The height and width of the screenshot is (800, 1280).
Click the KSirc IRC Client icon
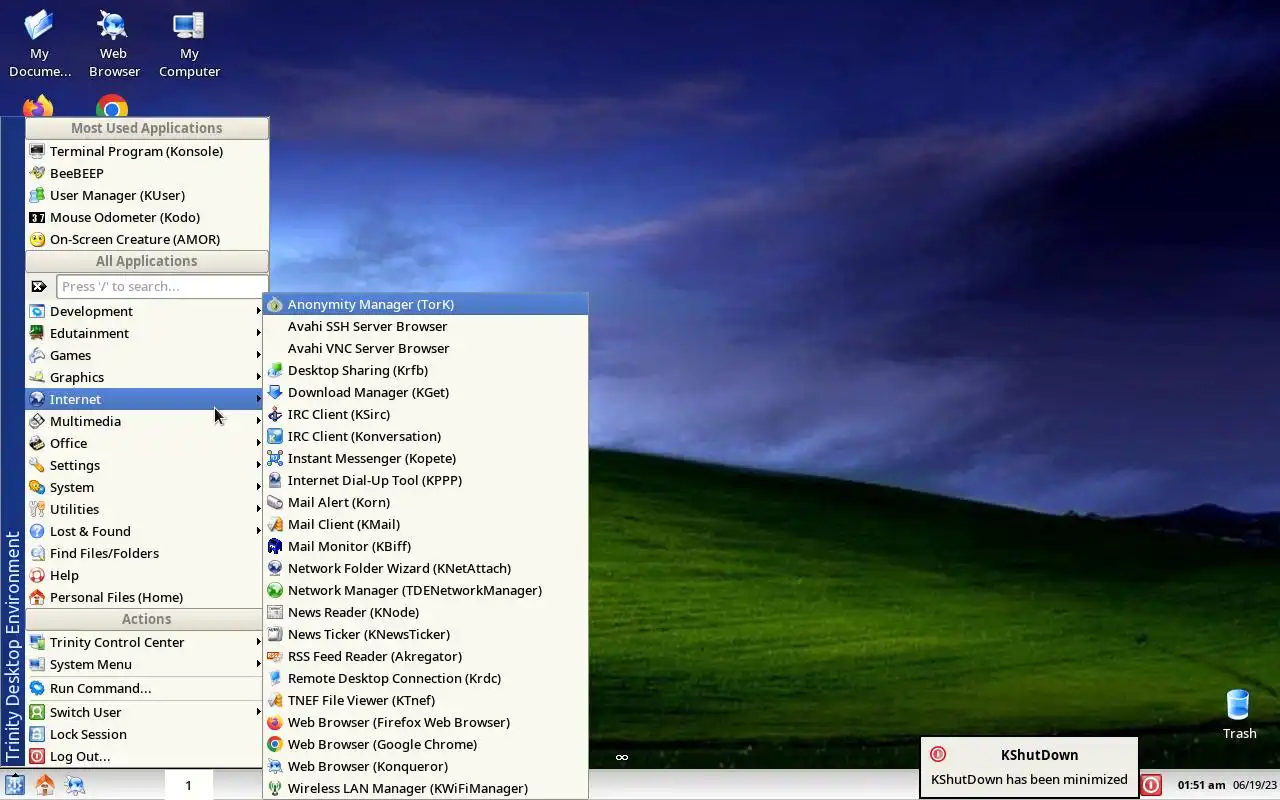click(275, 414)
